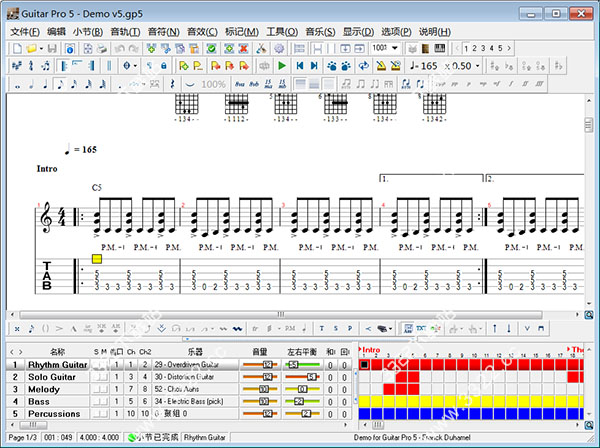Jump to the first bar with the rewind icon

300,66
